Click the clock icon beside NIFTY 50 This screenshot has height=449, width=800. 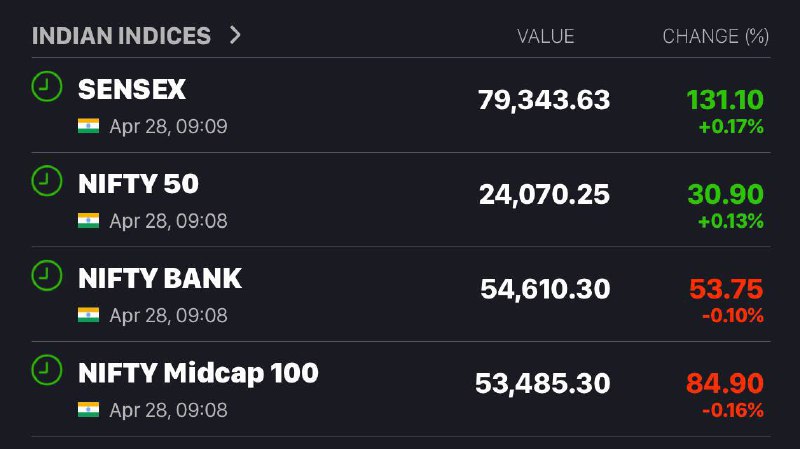click(x=46, y=181)
